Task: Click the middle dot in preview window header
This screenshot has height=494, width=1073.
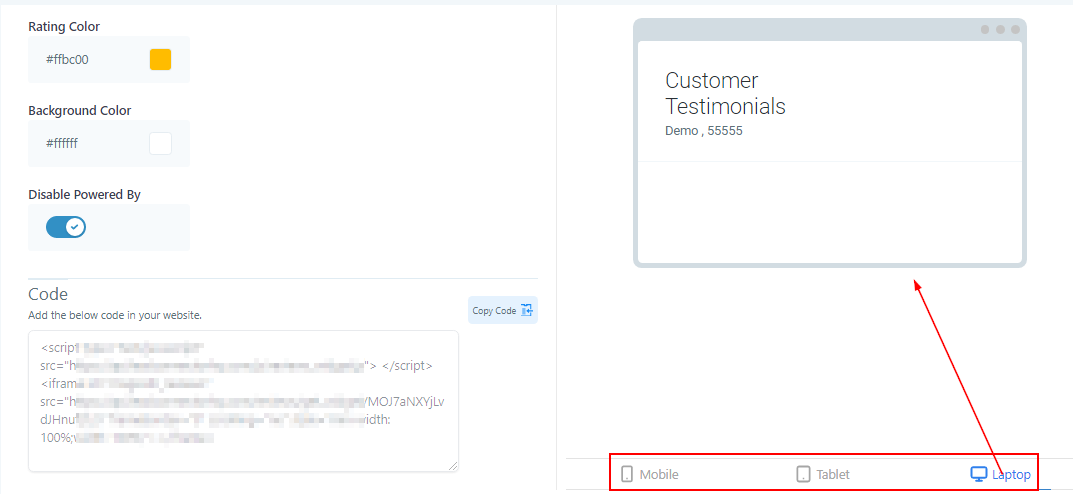Action: (1000, 30)
